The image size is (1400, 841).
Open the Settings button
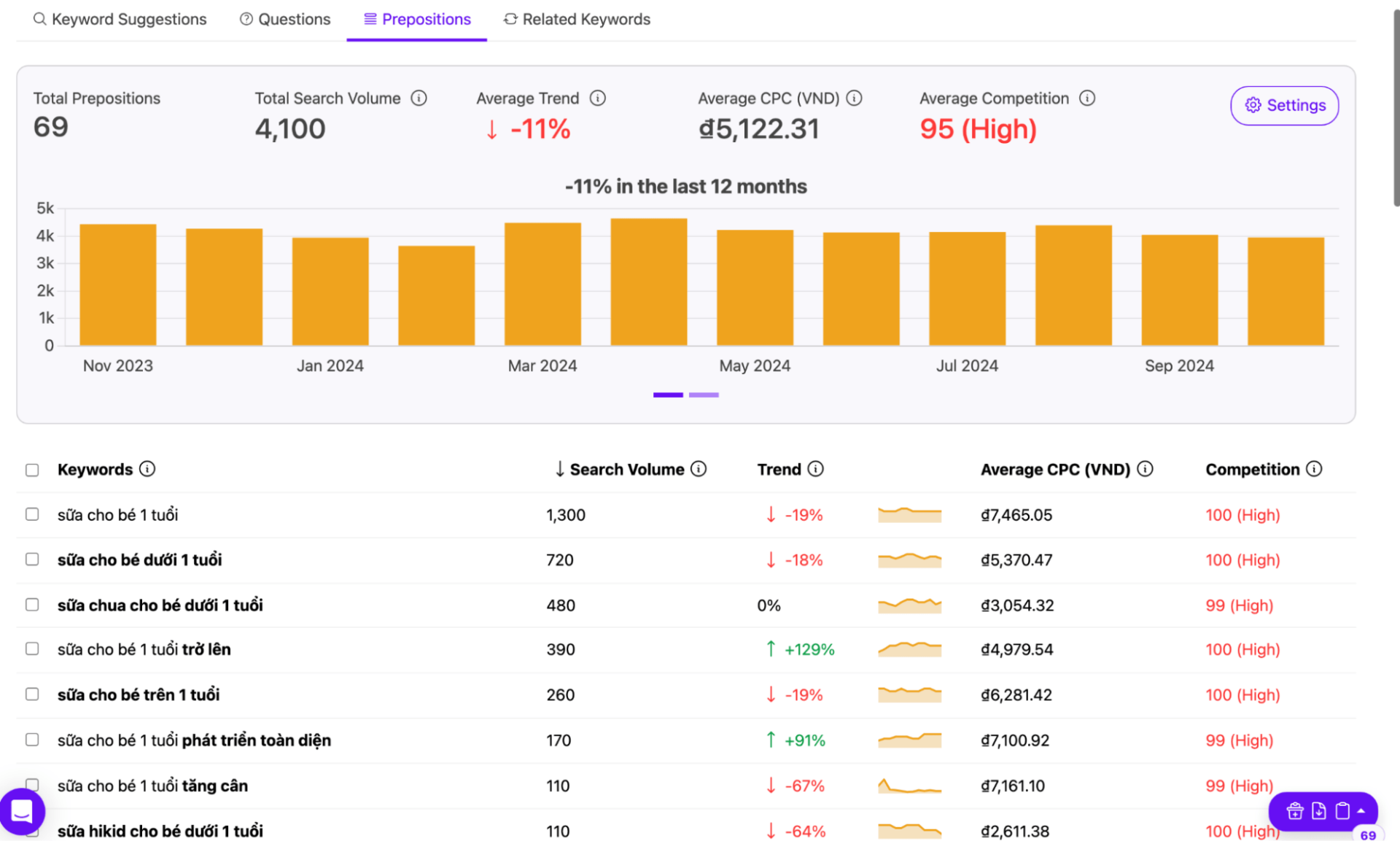[1284, 105]
